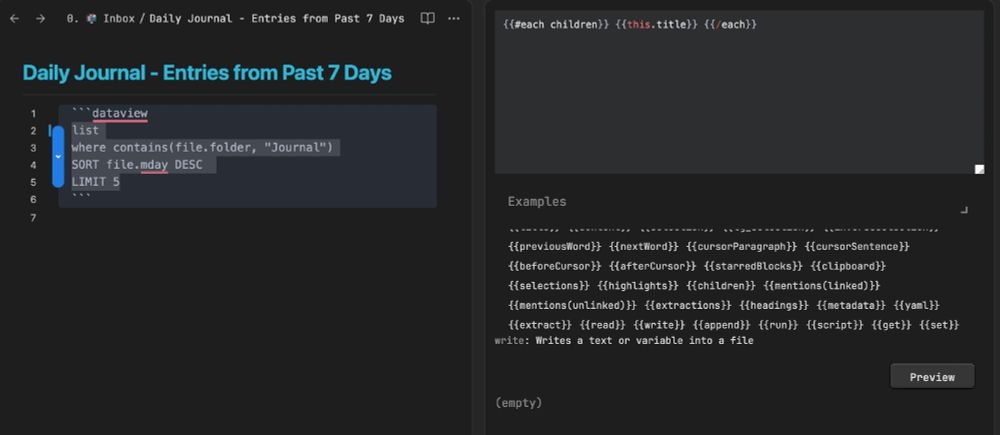The image size is (1000, 435).
Task: Click the closing backticks on line 6
Action: [81, 198]
